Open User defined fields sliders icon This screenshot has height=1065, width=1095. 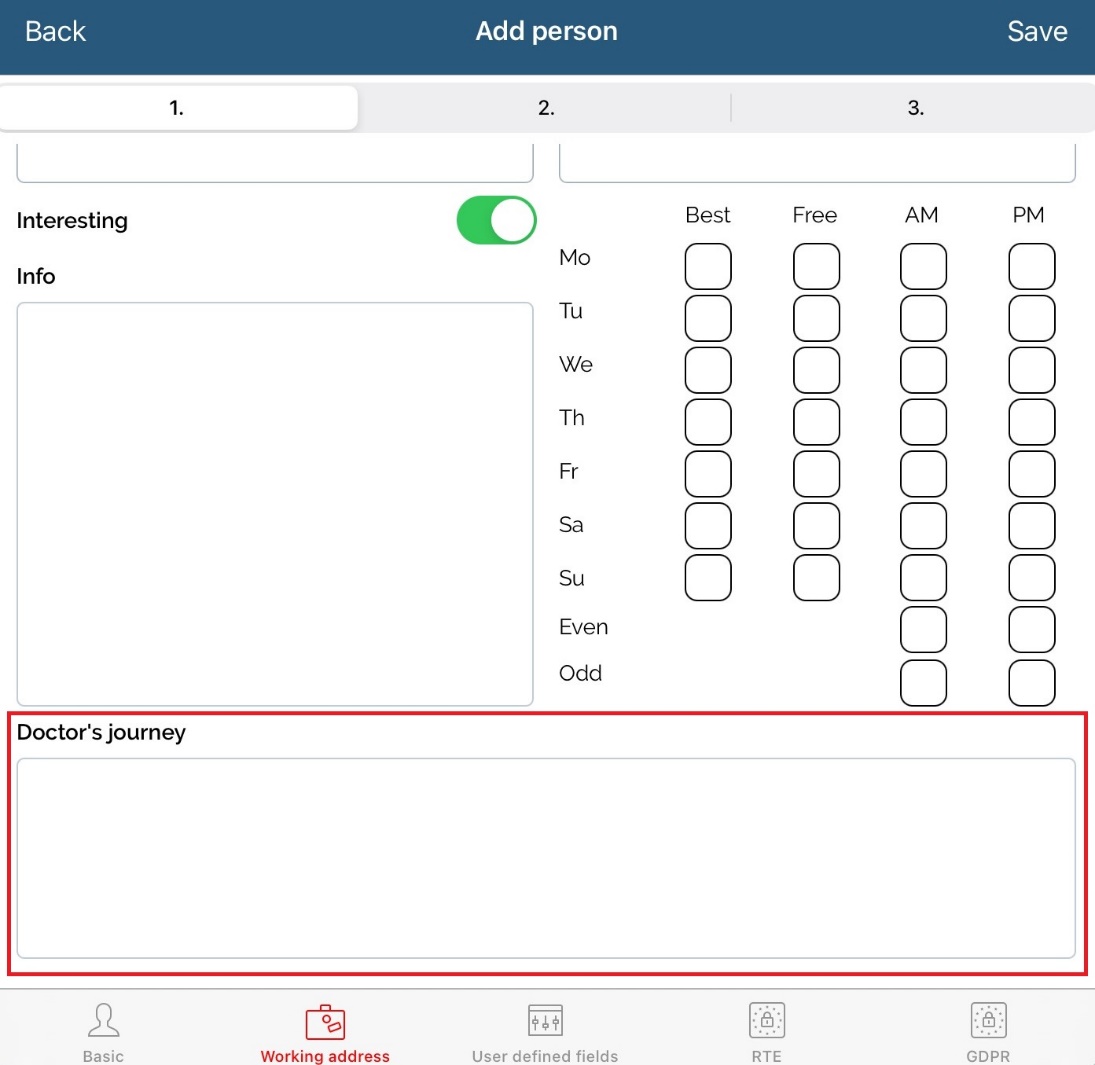pos(545,1021)
